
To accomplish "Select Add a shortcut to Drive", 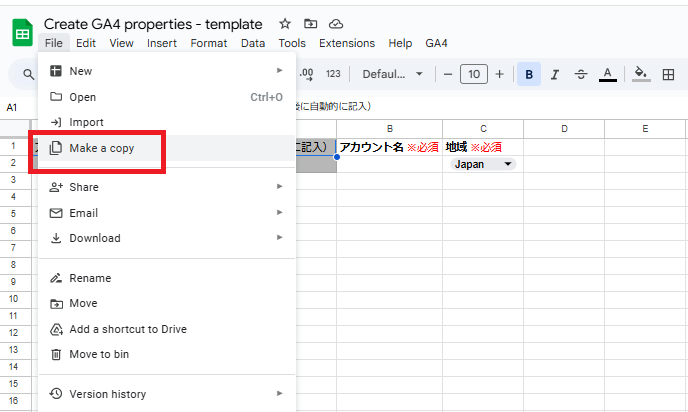I will click(167, 329).
